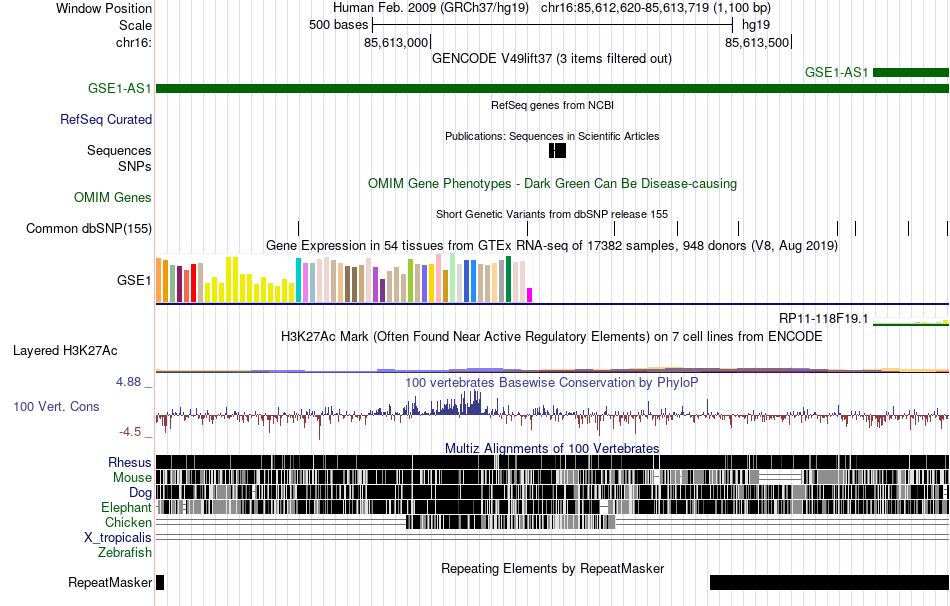Open the GSE1 GTEx expression track label

[x=134, y=280]
